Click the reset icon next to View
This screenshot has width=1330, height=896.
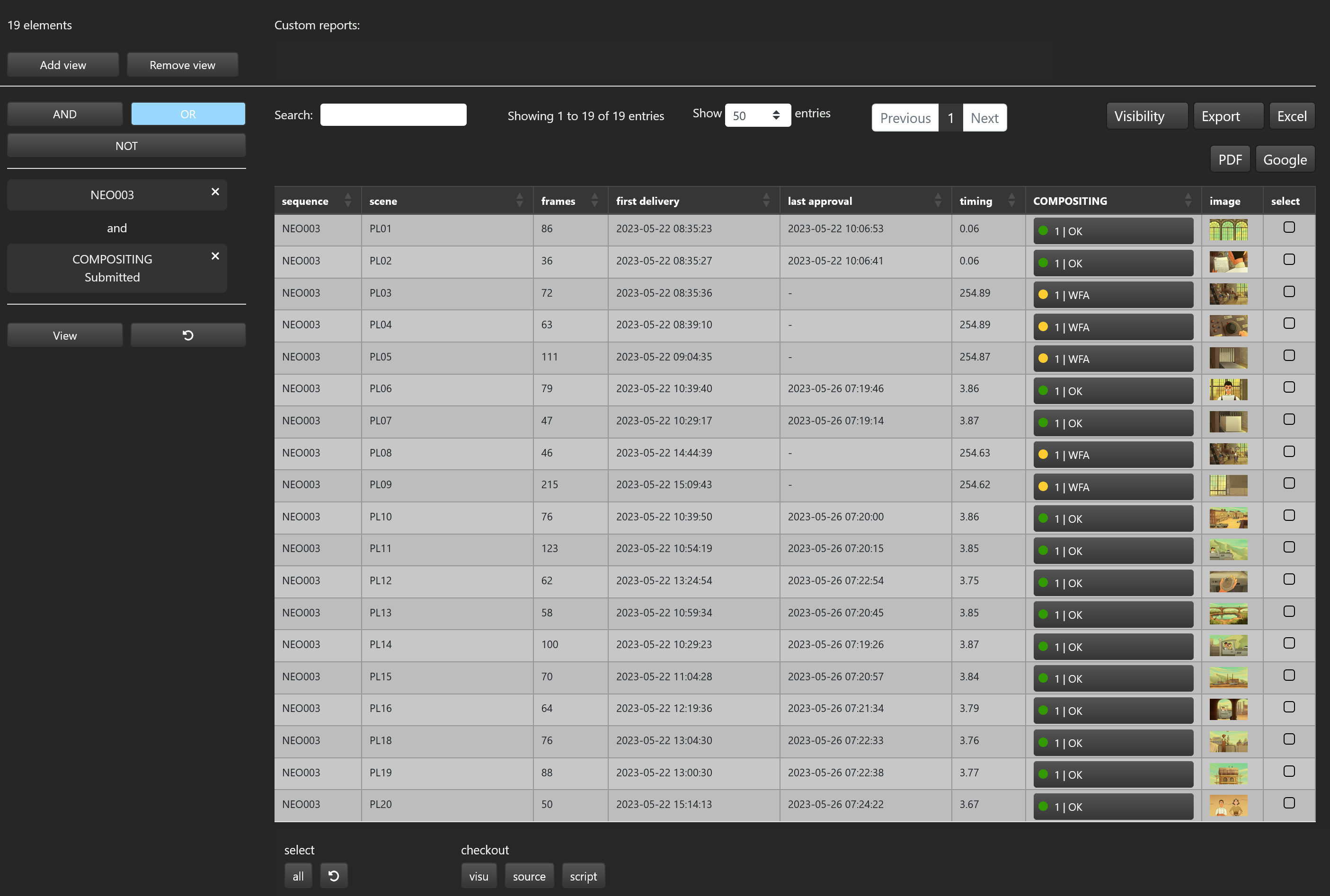pos(188,335)
